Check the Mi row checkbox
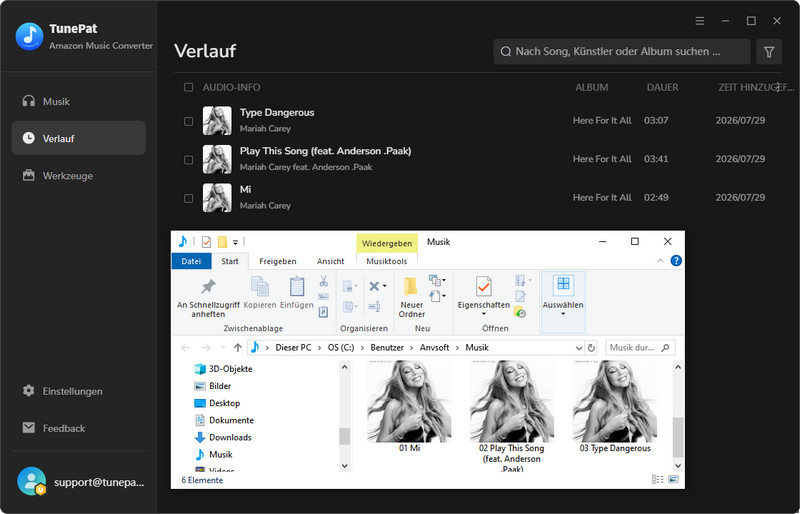 point(188,198)
